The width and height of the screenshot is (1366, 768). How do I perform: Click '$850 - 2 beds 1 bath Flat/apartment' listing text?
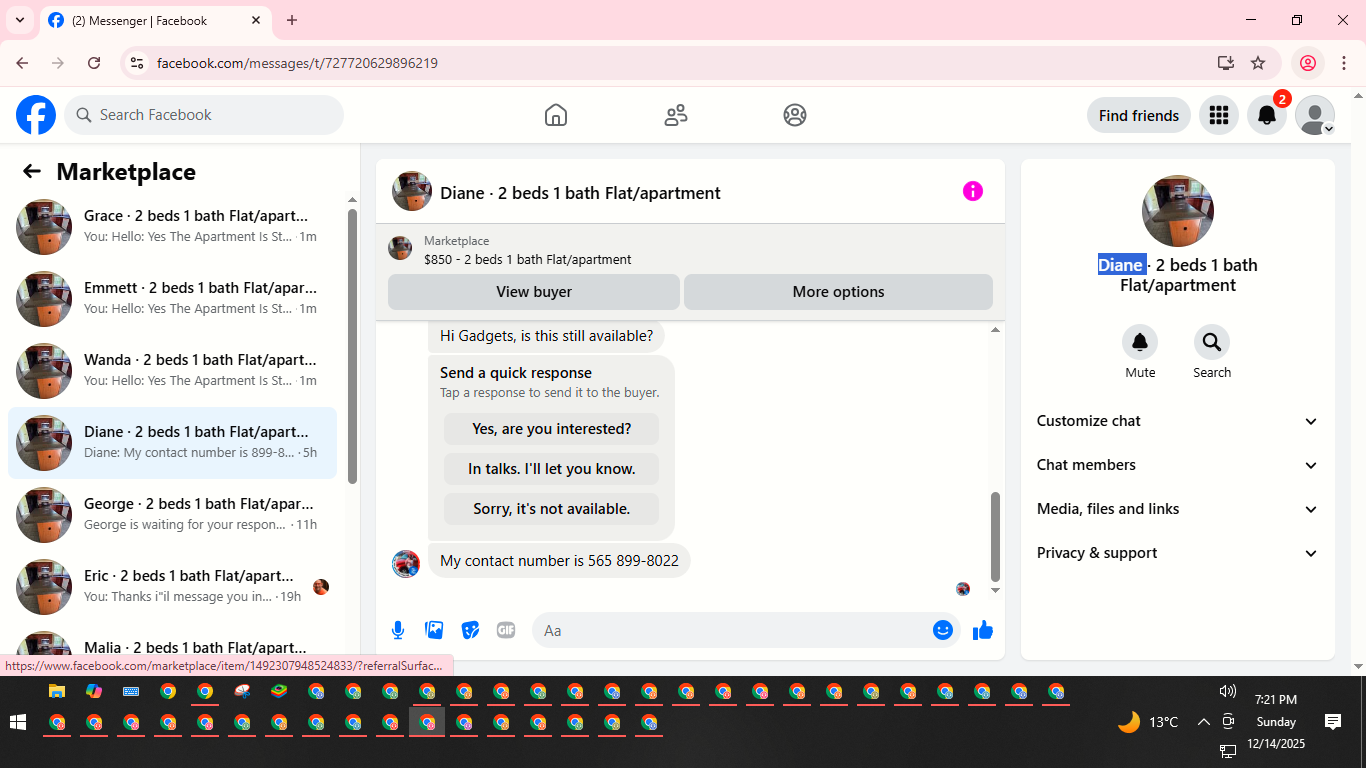click(527, 259)
